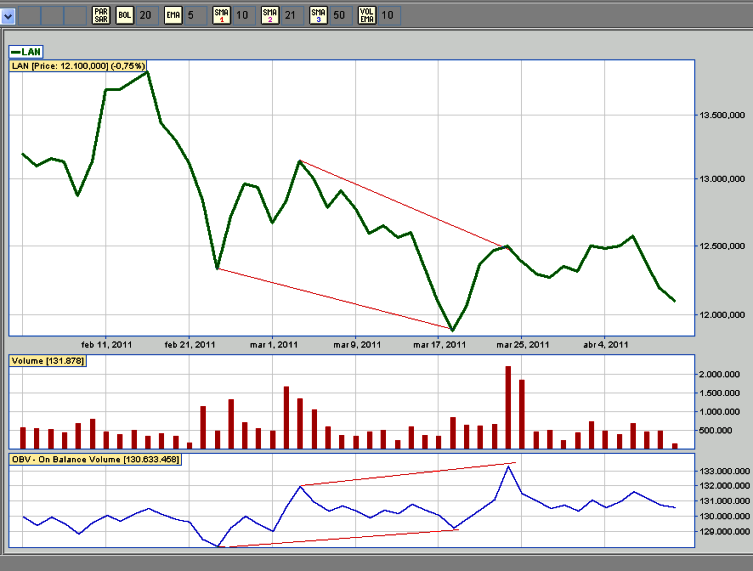Click the green LAN legend label
The height and width of the screenshot is (571, 753).
coord(29,51)
